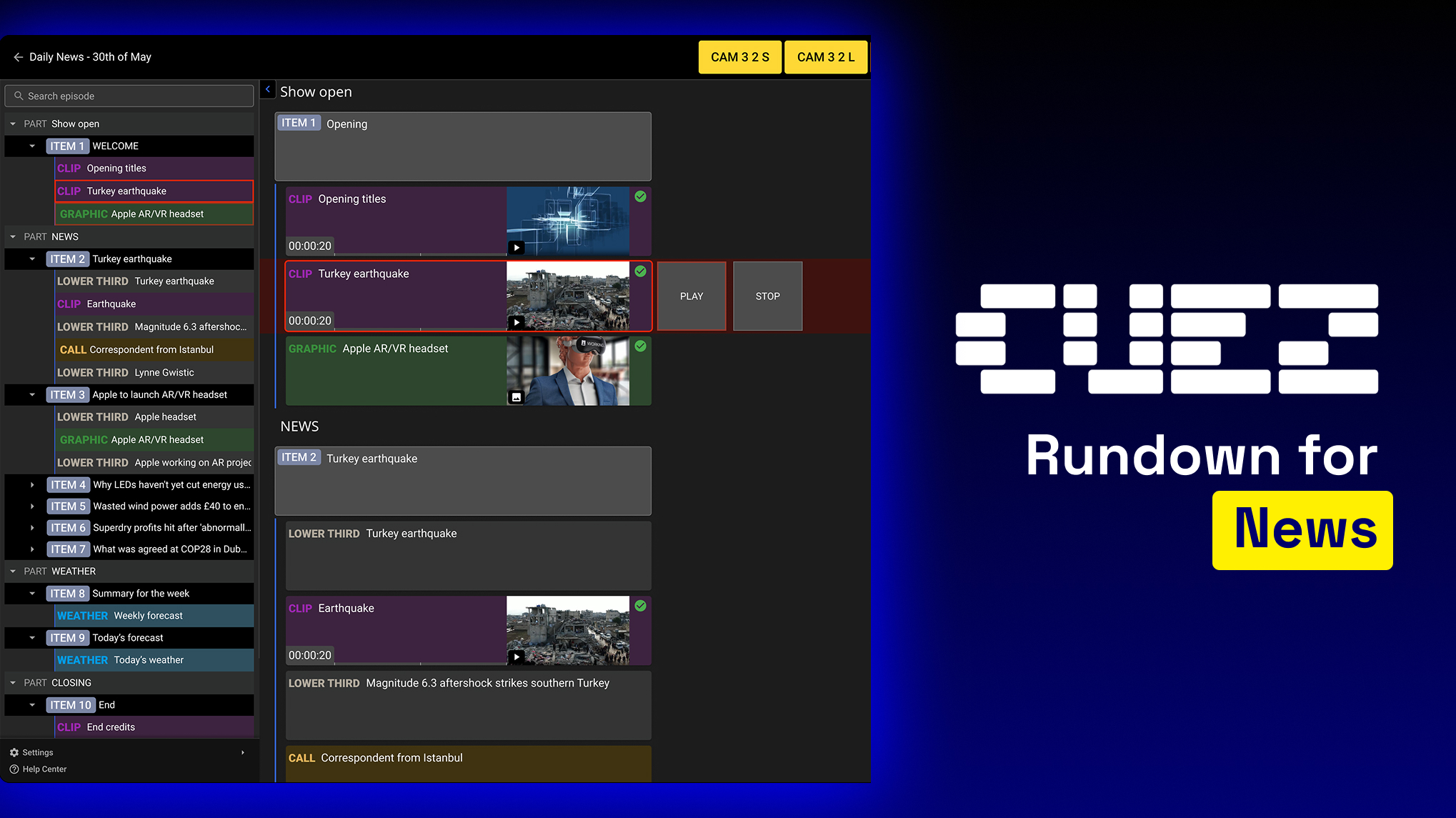Open the Apple AR/VR headset graphic thumbnail

coord(568,371)
